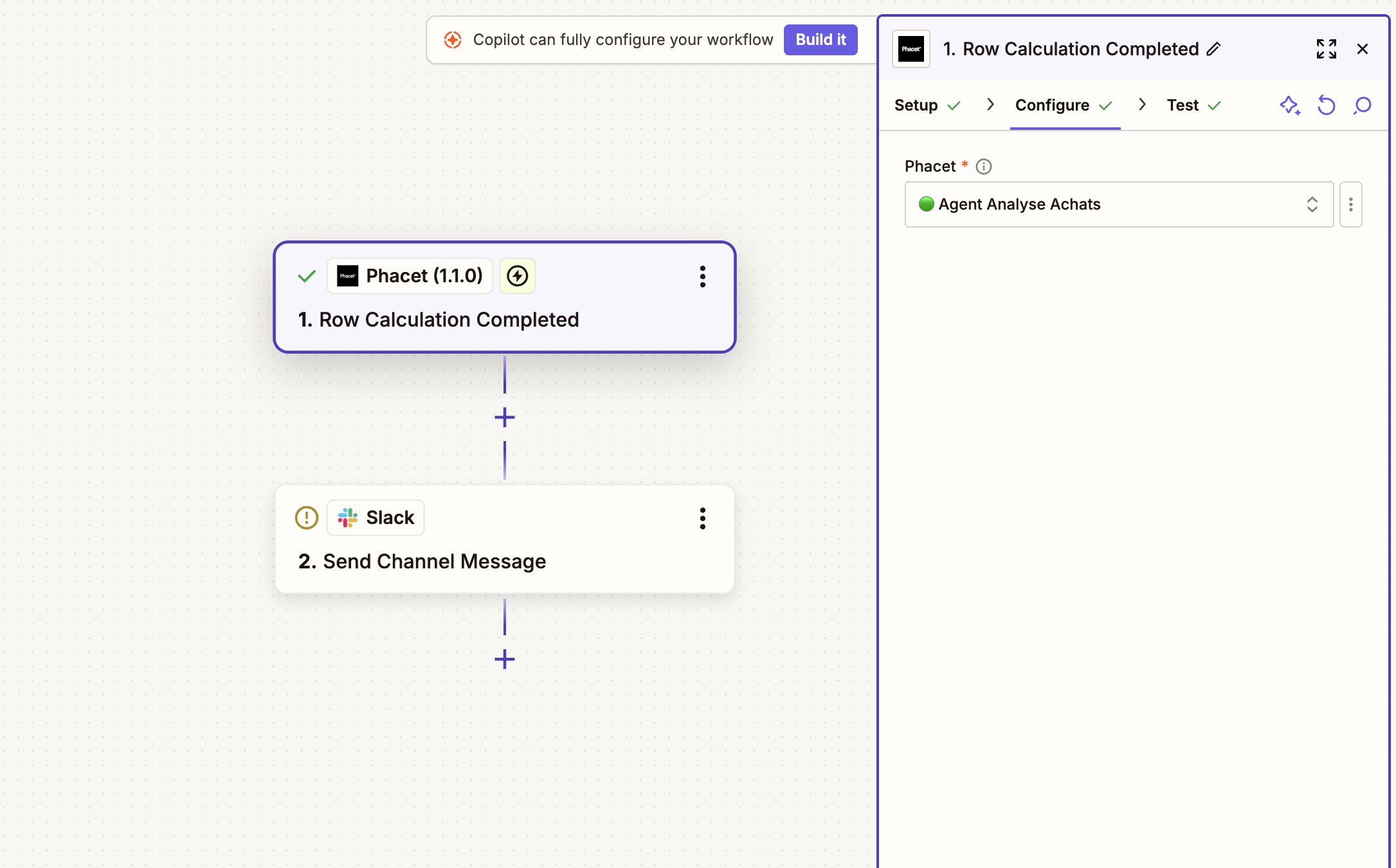Open the comment bubble icon
This screenshot has height=868, width=1396.
[x=1362, y=105]
